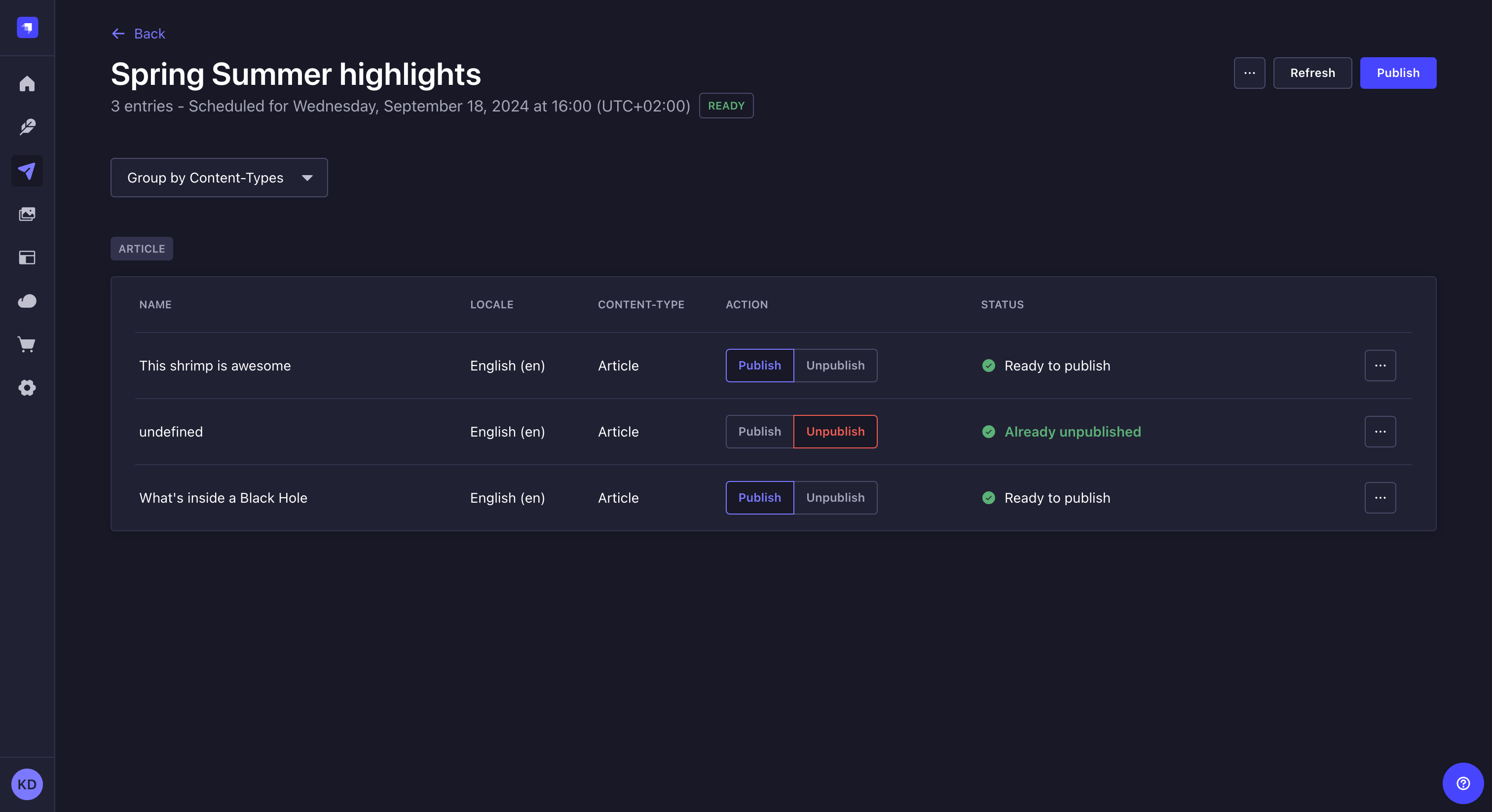Open the help question-mark button
Viewport: 1492px width, 812px height.
(1462, 783)
